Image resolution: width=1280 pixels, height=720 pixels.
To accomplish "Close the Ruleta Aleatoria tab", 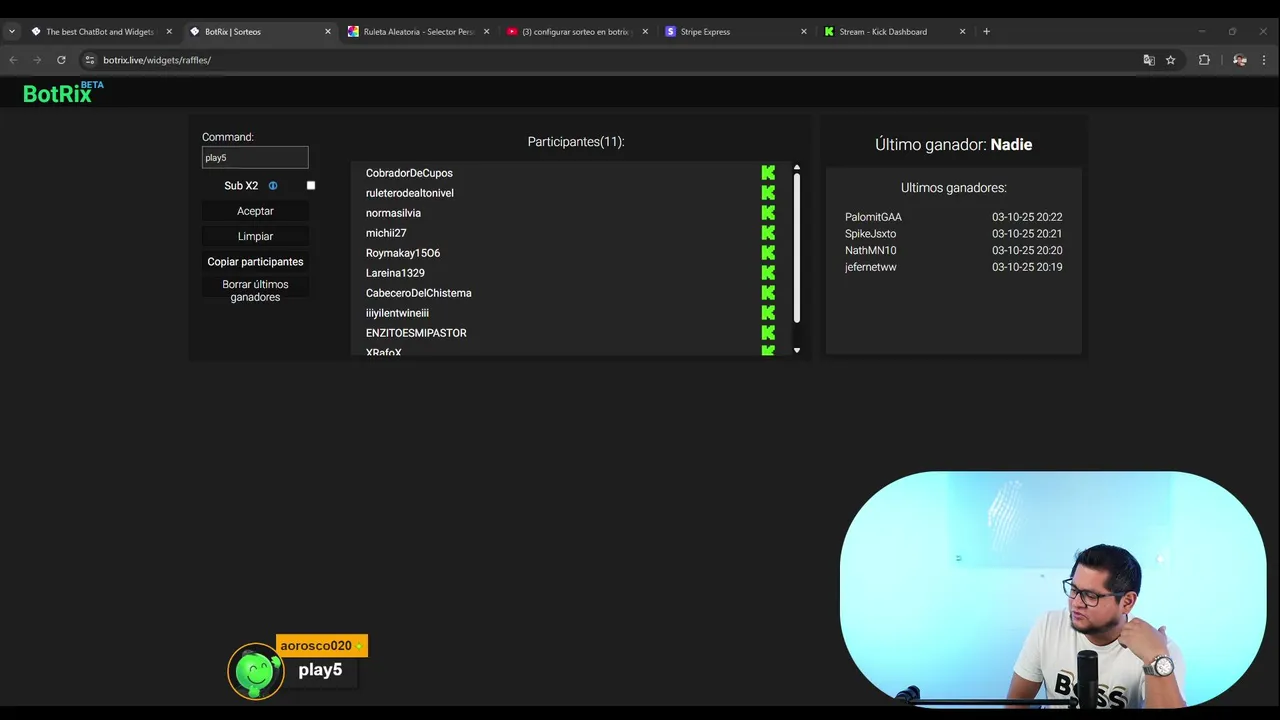I will tap(486, 32).
